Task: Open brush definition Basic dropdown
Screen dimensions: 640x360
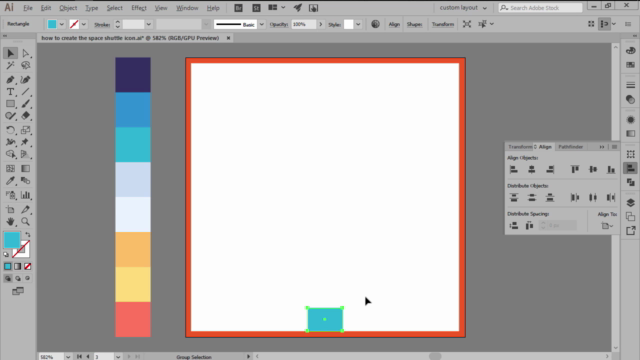Action: [x=262, y=24]
